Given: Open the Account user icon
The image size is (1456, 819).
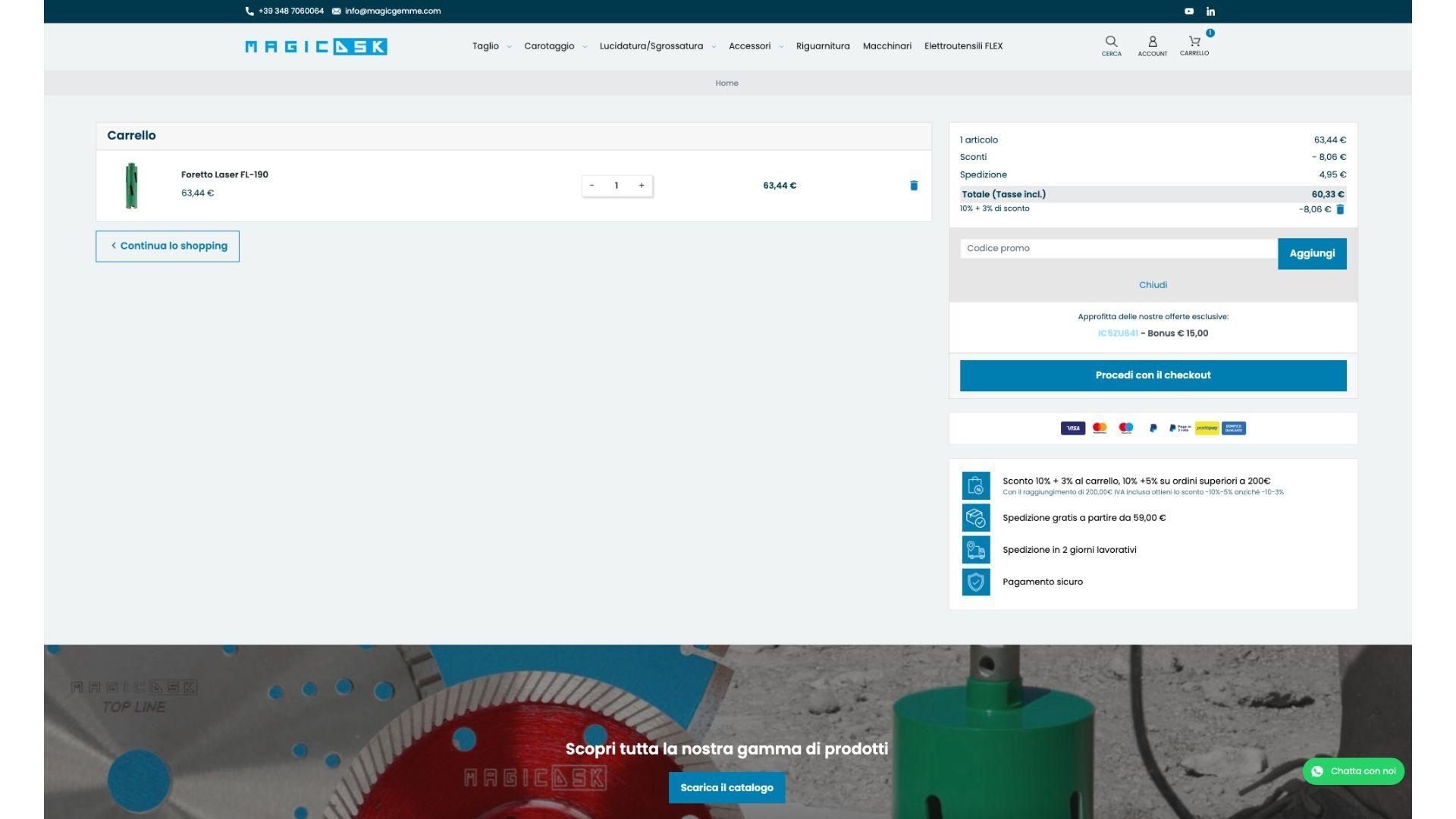Looking at the screenshot, I should [x=1152, y=45].
